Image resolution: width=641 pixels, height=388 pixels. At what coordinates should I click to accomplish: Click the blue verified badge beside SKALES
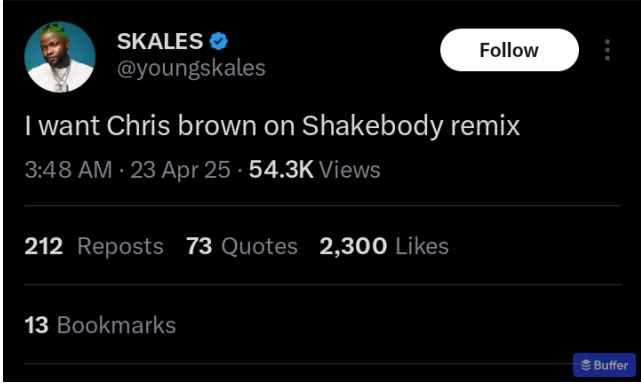pos(219,41)
